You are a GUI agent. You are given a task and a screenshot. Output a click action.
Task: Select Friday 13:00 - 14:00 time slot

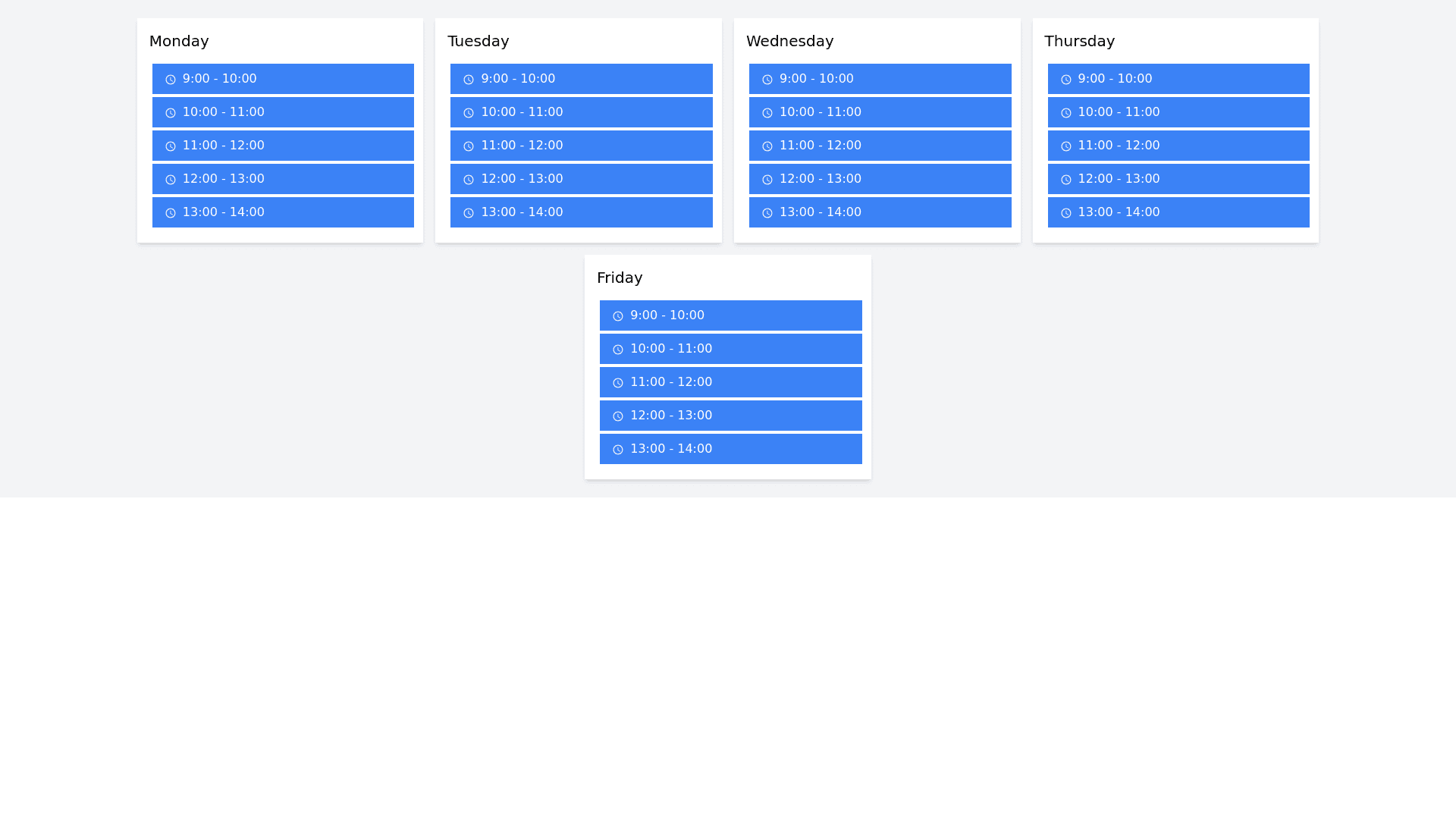(x=730, y=449)
